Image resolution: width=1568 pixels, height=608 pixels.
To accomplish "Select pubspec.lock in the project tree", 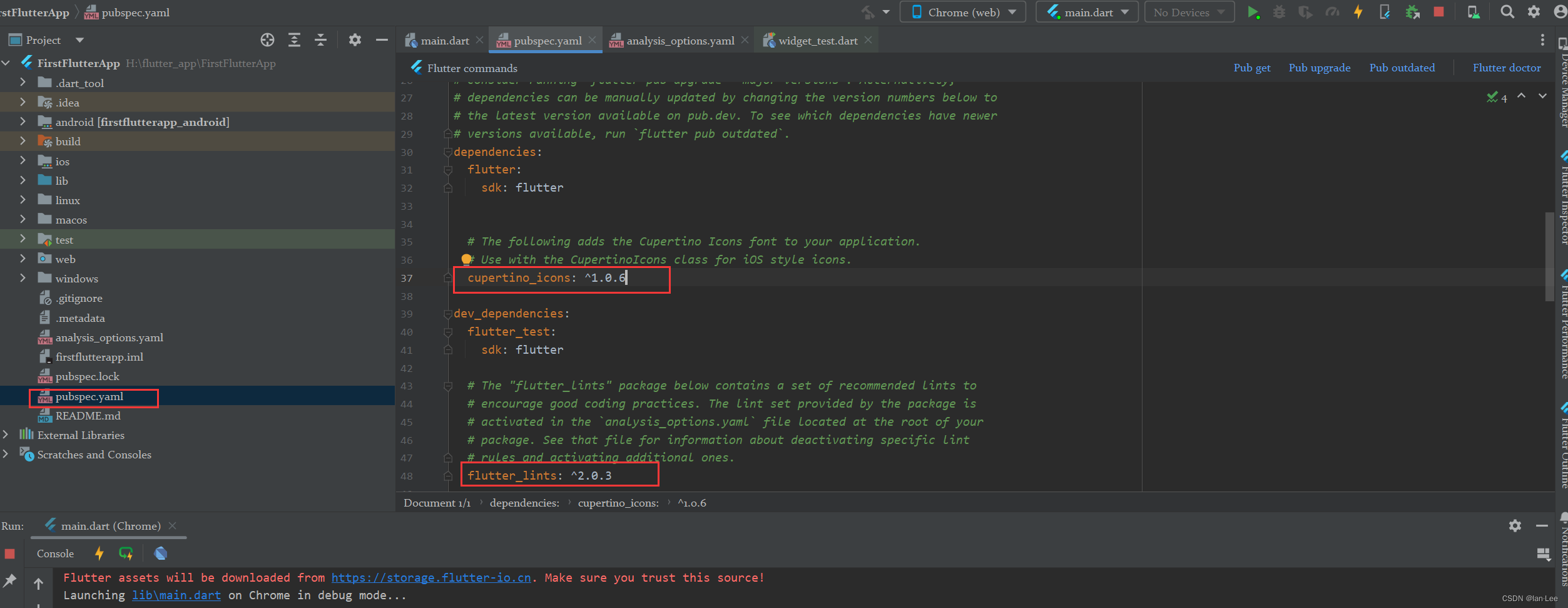I will 88,376.
